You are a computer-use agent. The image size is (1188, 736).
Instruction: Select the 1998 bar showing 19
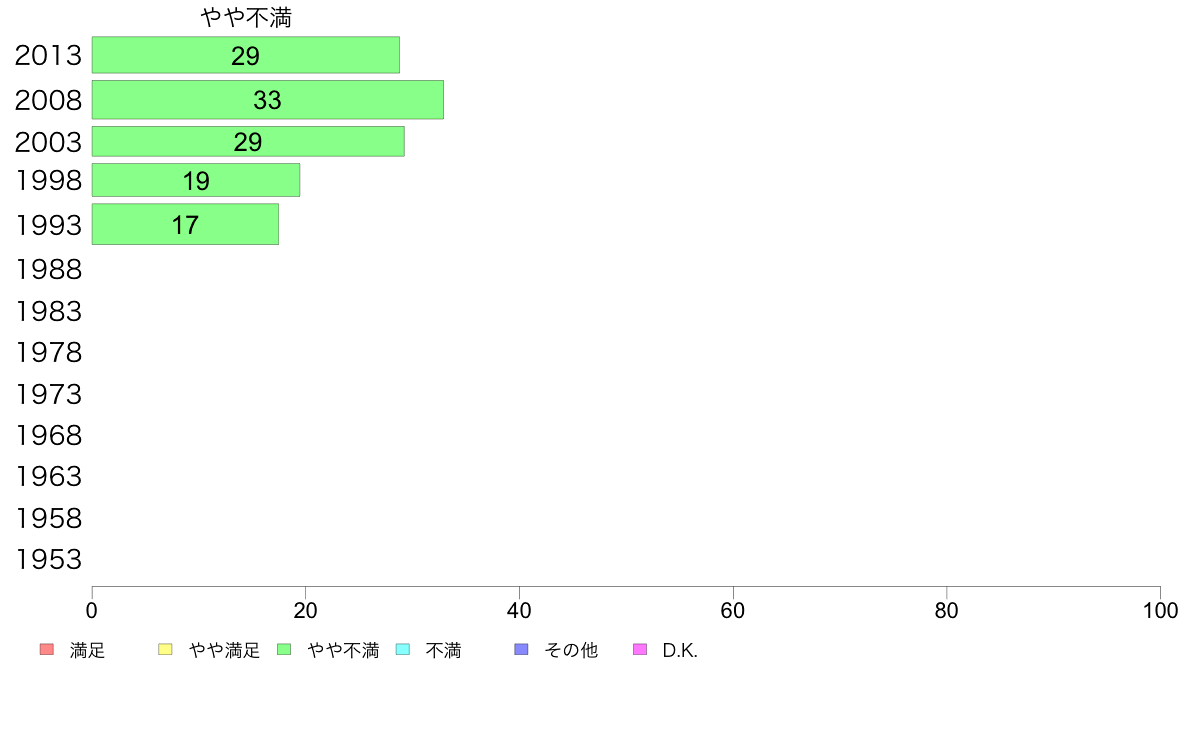point(195,180)
